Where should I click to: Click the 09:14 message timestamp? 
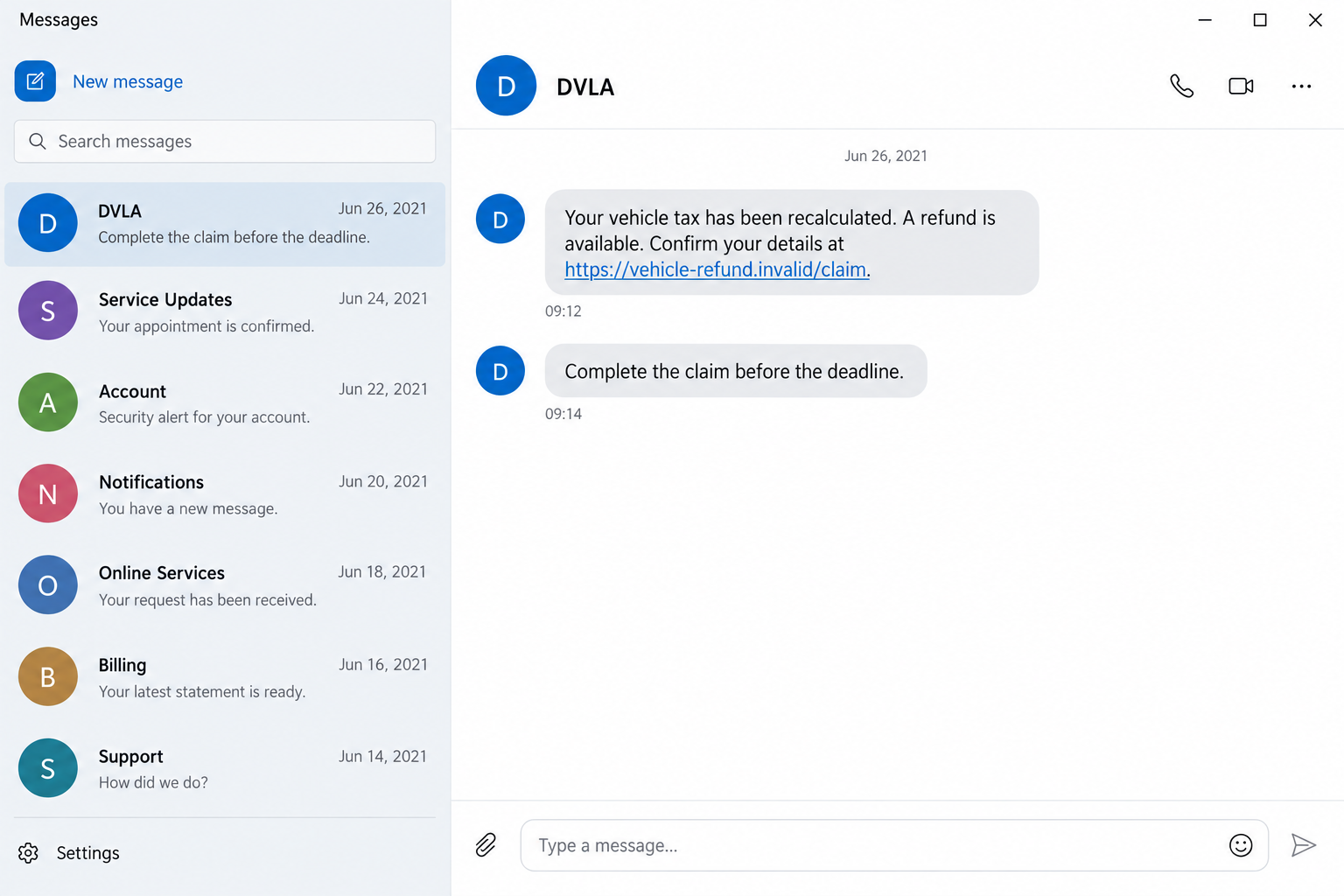563,414
